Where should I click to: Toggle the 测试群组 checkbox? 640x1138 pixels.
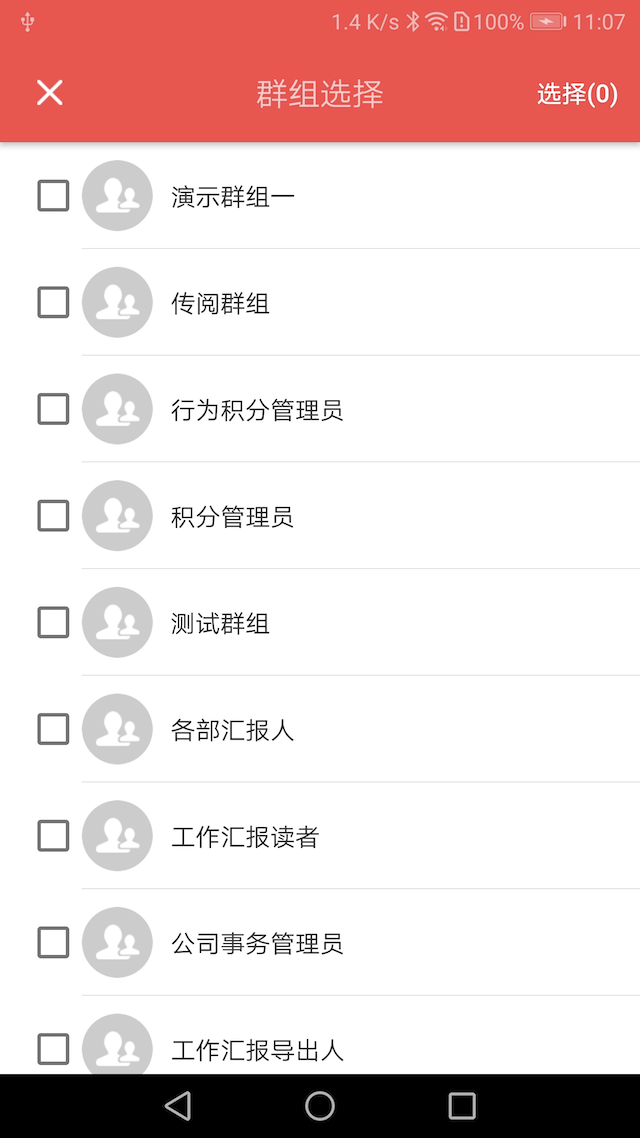coord(53,623)
